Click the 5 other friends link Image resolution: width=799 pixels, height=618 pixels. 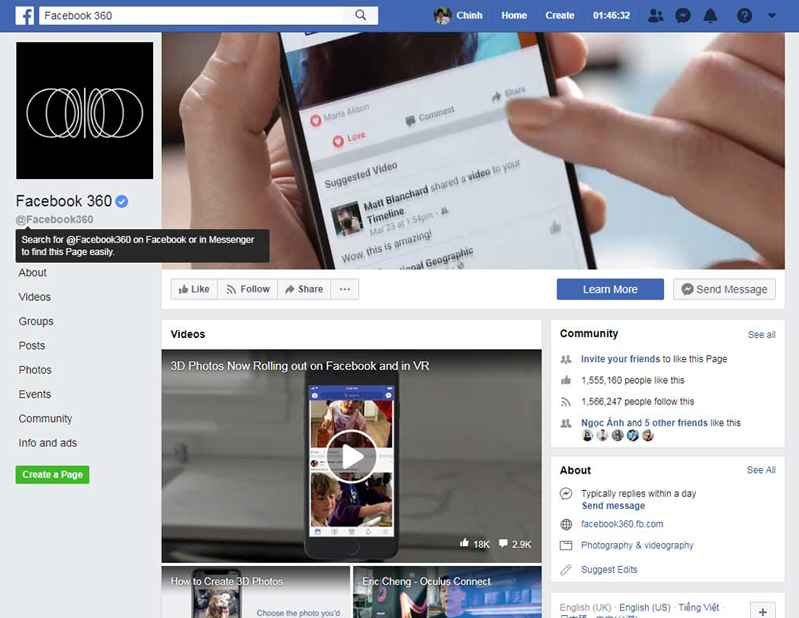point(676,423)
